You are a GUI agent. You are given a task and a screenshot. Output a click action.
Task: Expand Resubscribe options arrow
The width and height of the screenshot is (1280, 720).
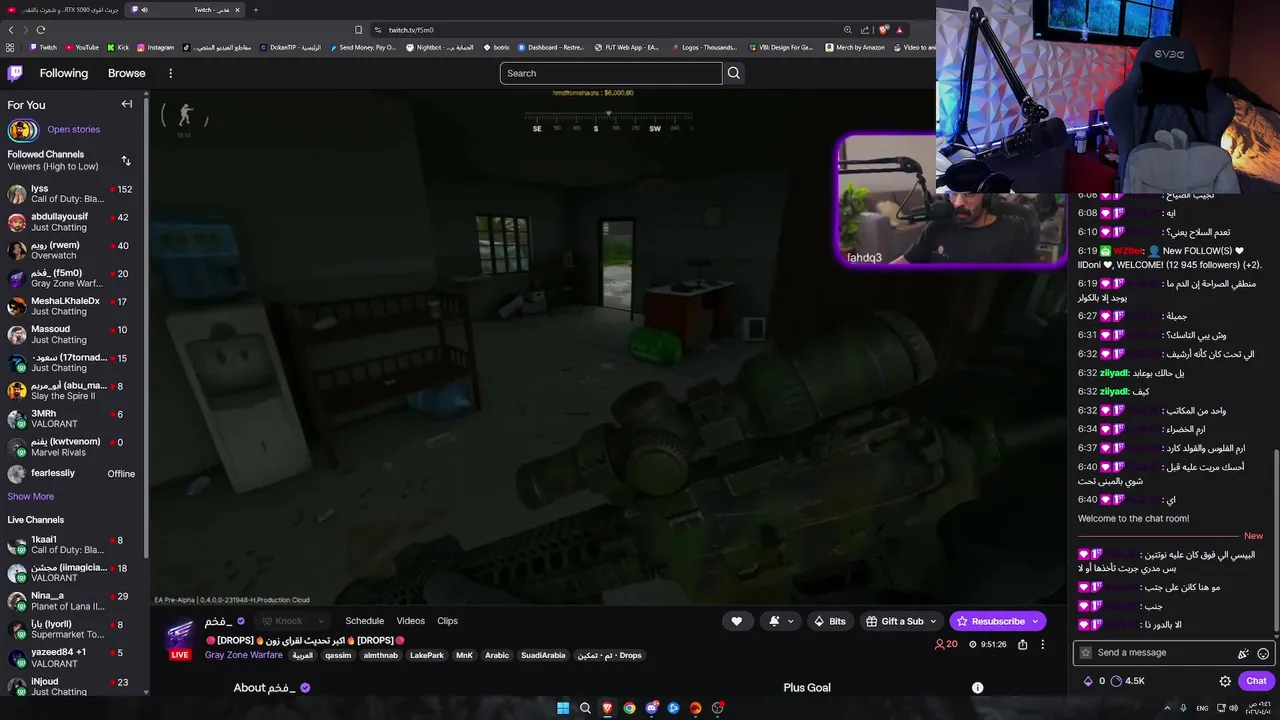(1035, 621)
